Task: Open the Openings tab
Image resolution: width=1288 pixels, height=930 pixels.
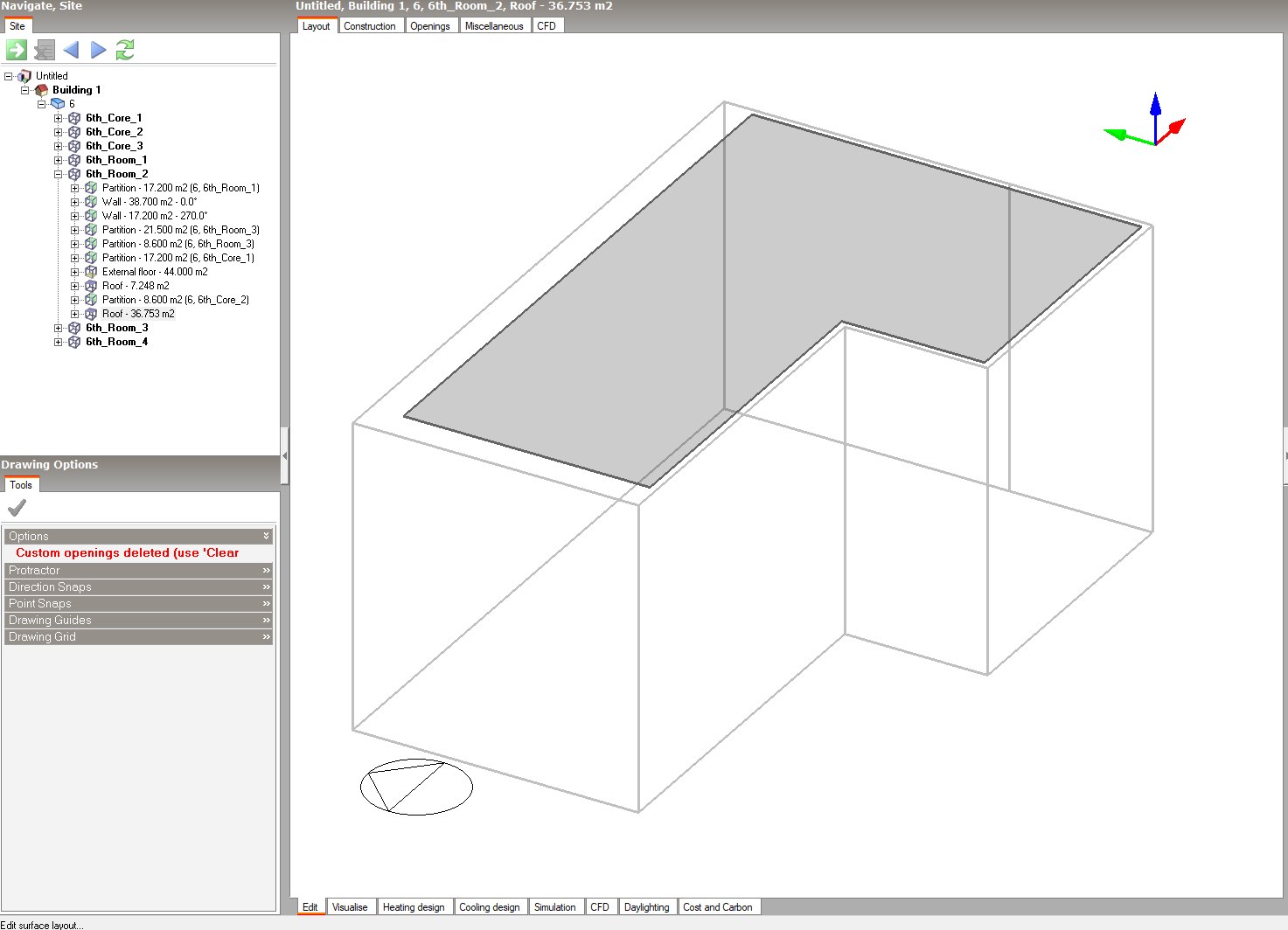Action: pos(430,26)
